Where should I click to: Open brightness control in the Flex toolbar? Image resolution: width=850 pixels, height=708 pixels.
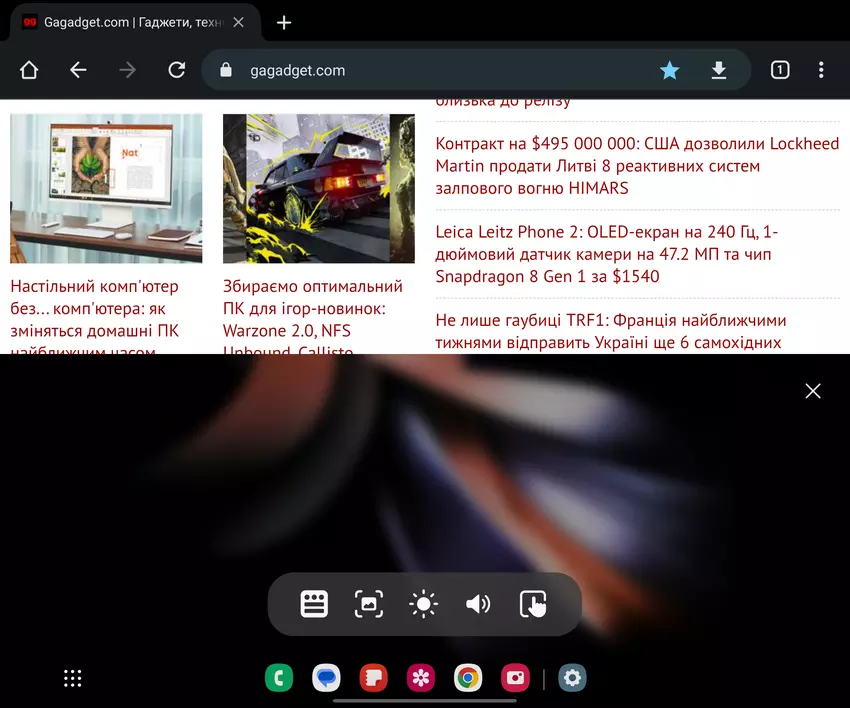tap(424, 604)
